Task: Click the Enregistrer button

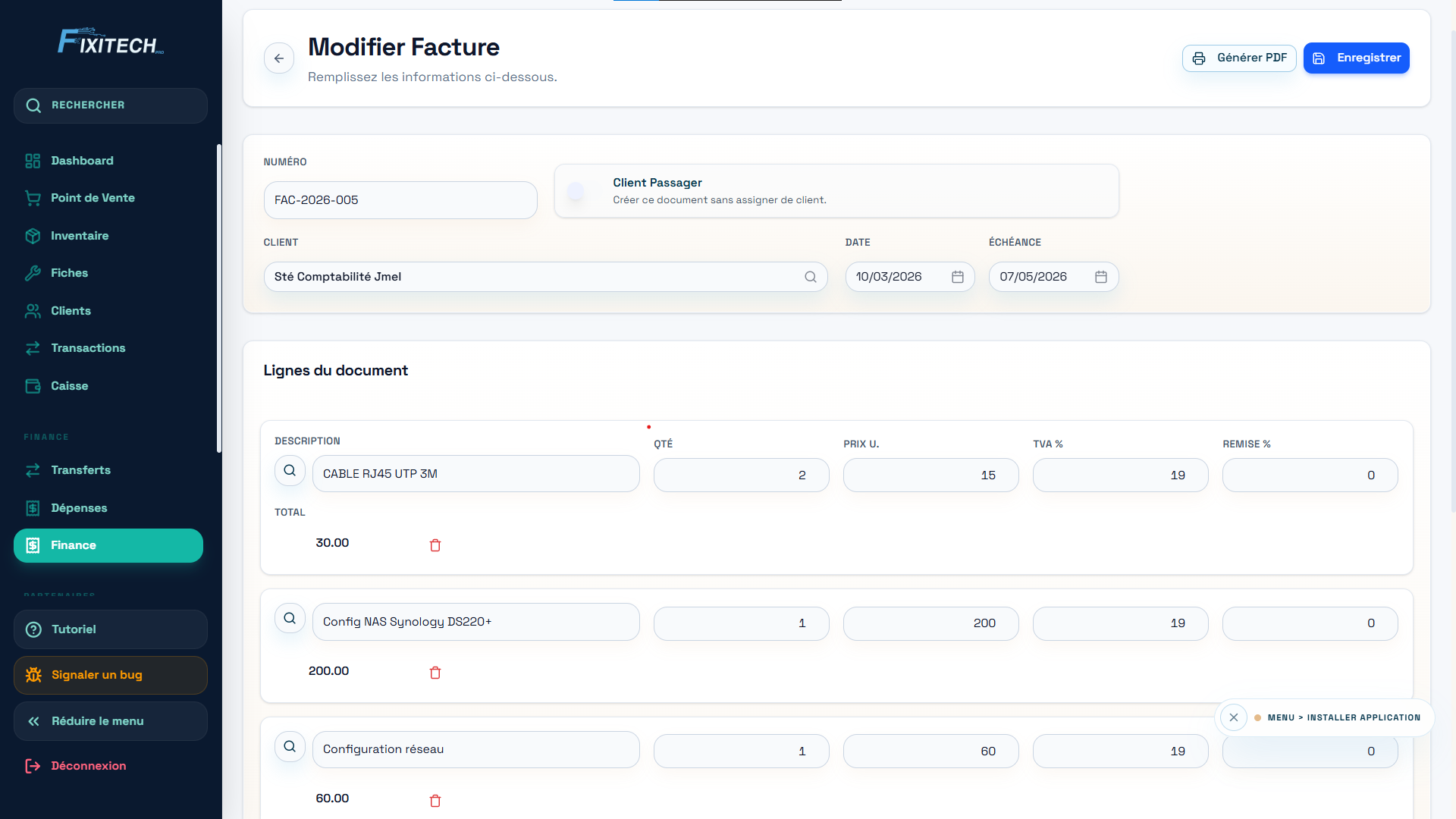Action: [x=1356, y=58]
